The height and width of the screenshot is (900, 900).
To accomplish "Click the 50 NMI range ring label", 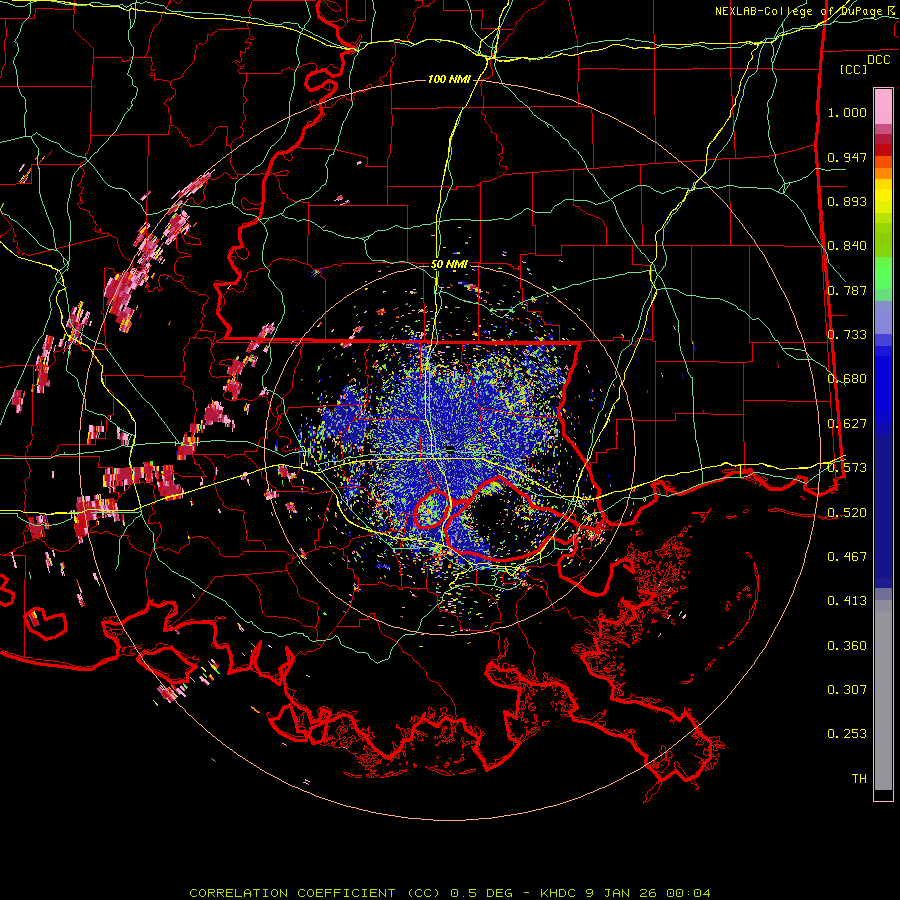I will (449, 265).
